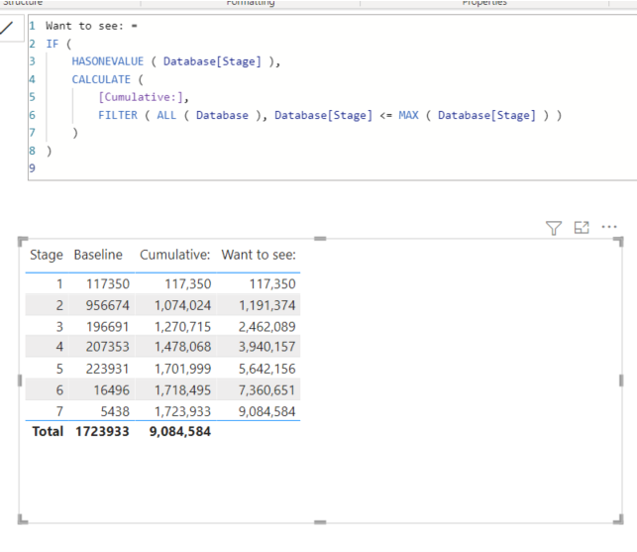Click inside the DAX formula editor
This screenshot has width=637, height=552.
[x=332, y=97]
